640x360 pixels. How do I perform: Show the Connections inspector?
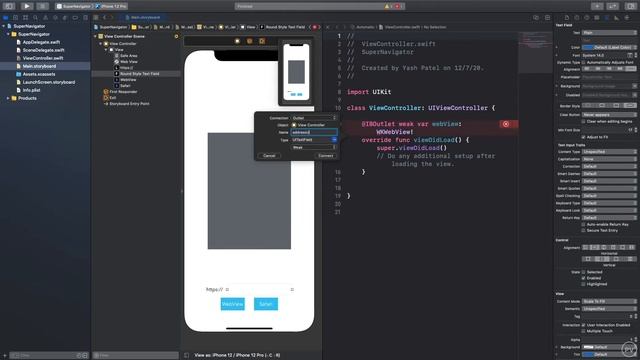pyautogui.click(x=627, y=18)
